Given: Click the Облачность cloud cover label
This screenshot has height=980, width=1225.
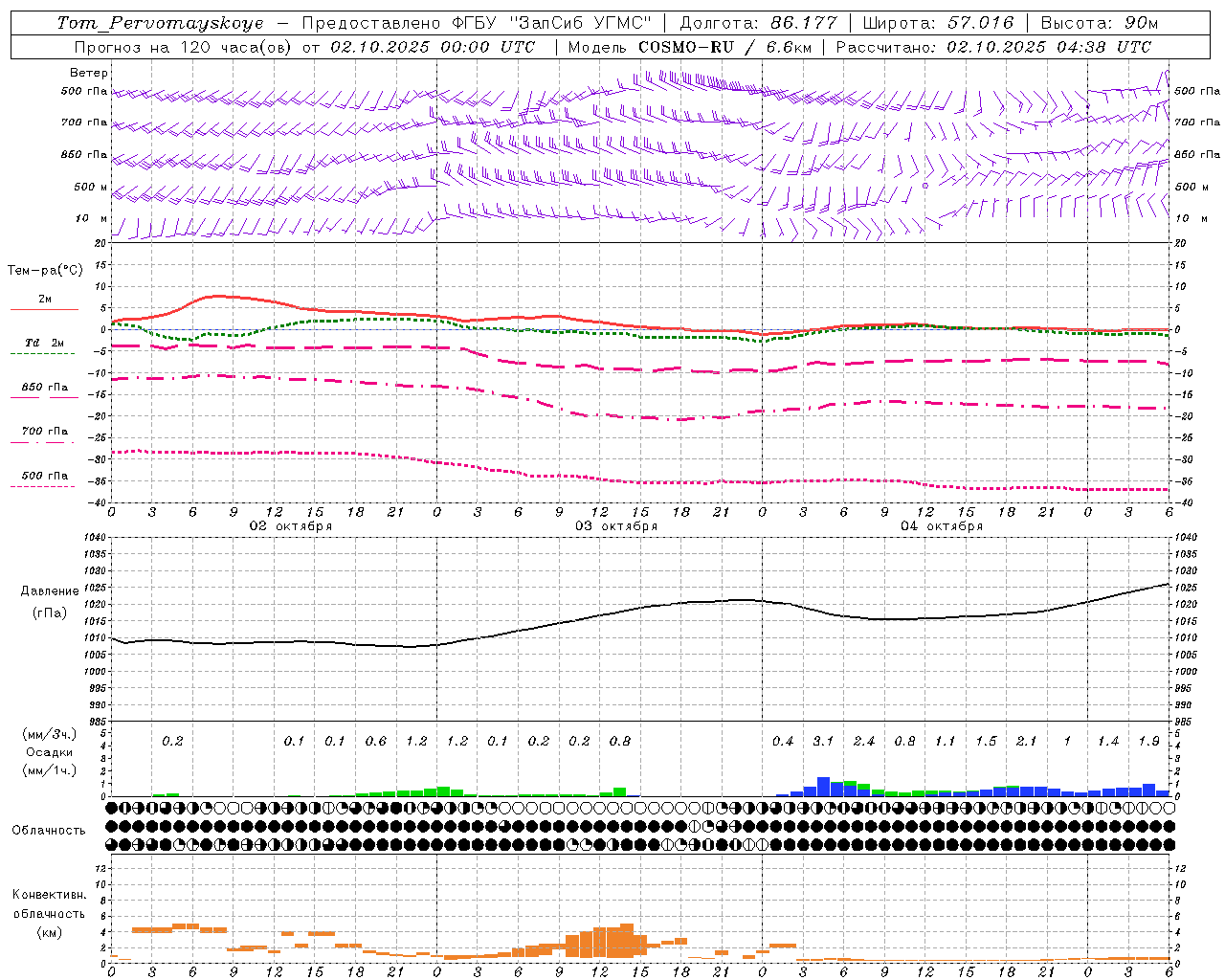Looking at the screenshot, I should click(x=49, y=831).
